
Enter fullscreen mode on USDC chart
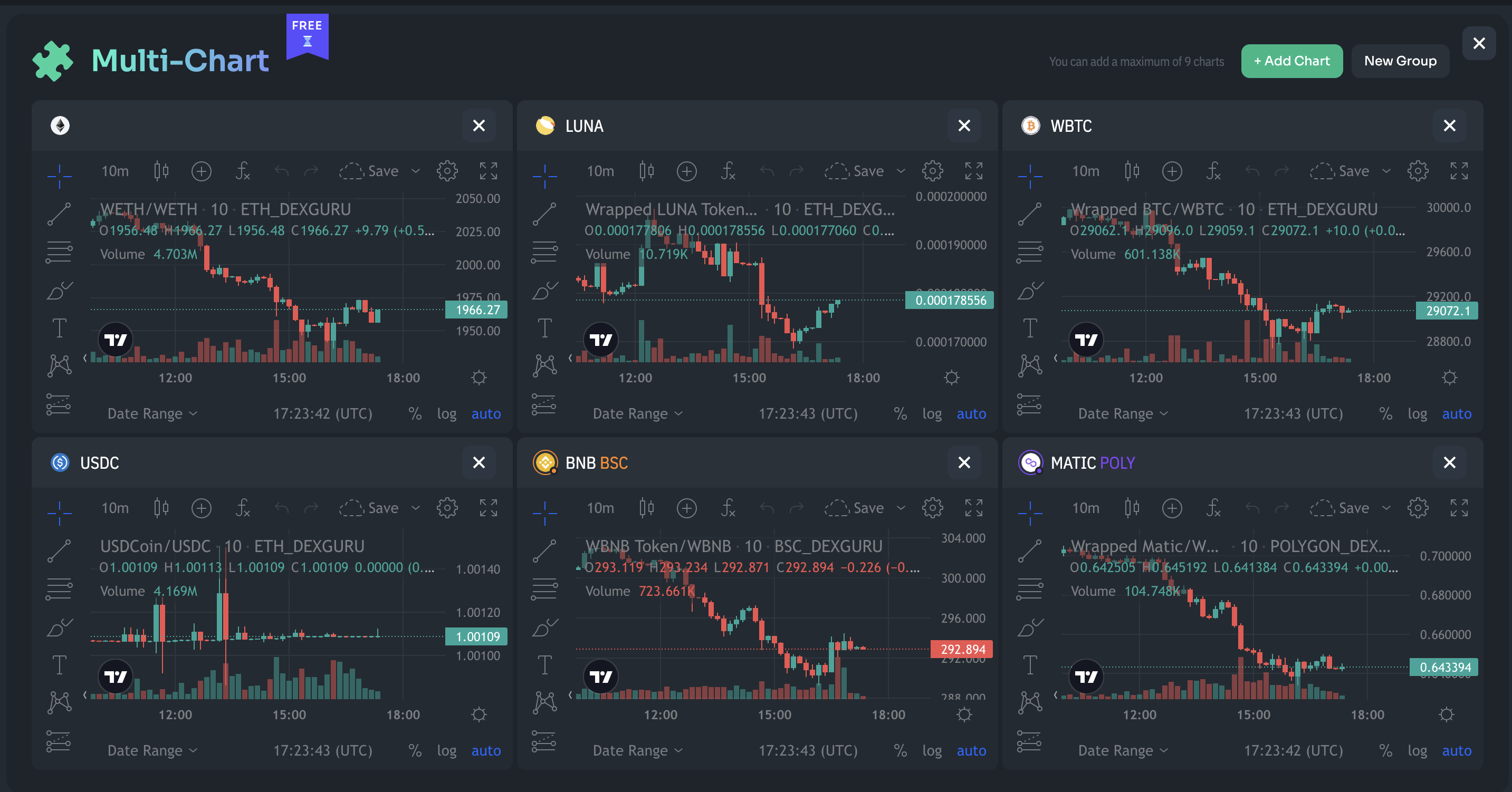coord(488,508)
